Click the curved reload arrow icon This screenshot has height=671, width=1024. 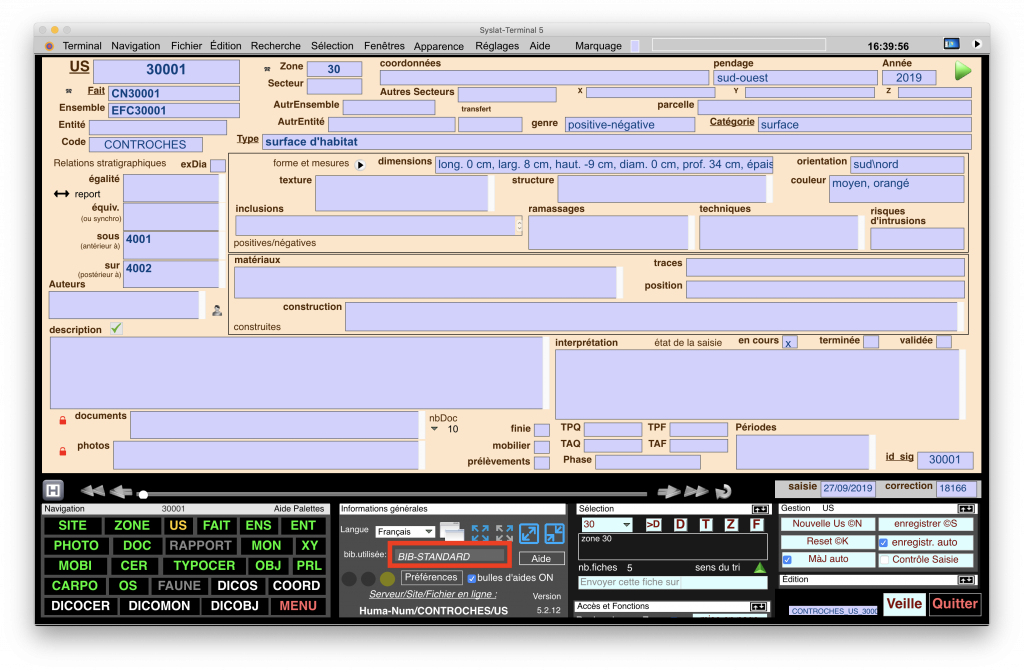[x=723, y=491]
